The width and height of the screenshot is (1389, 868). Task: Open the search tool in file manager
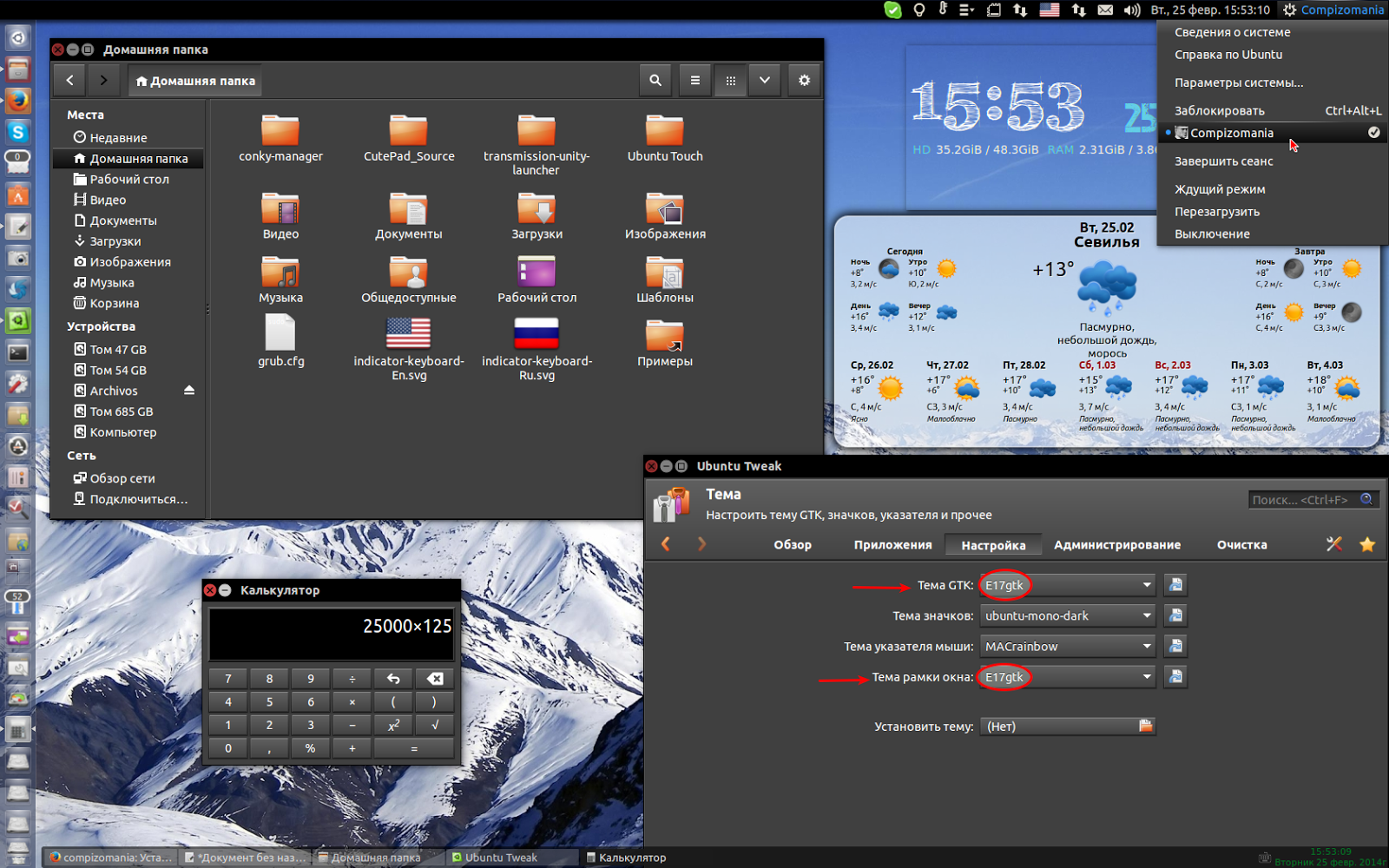point(655,80)
